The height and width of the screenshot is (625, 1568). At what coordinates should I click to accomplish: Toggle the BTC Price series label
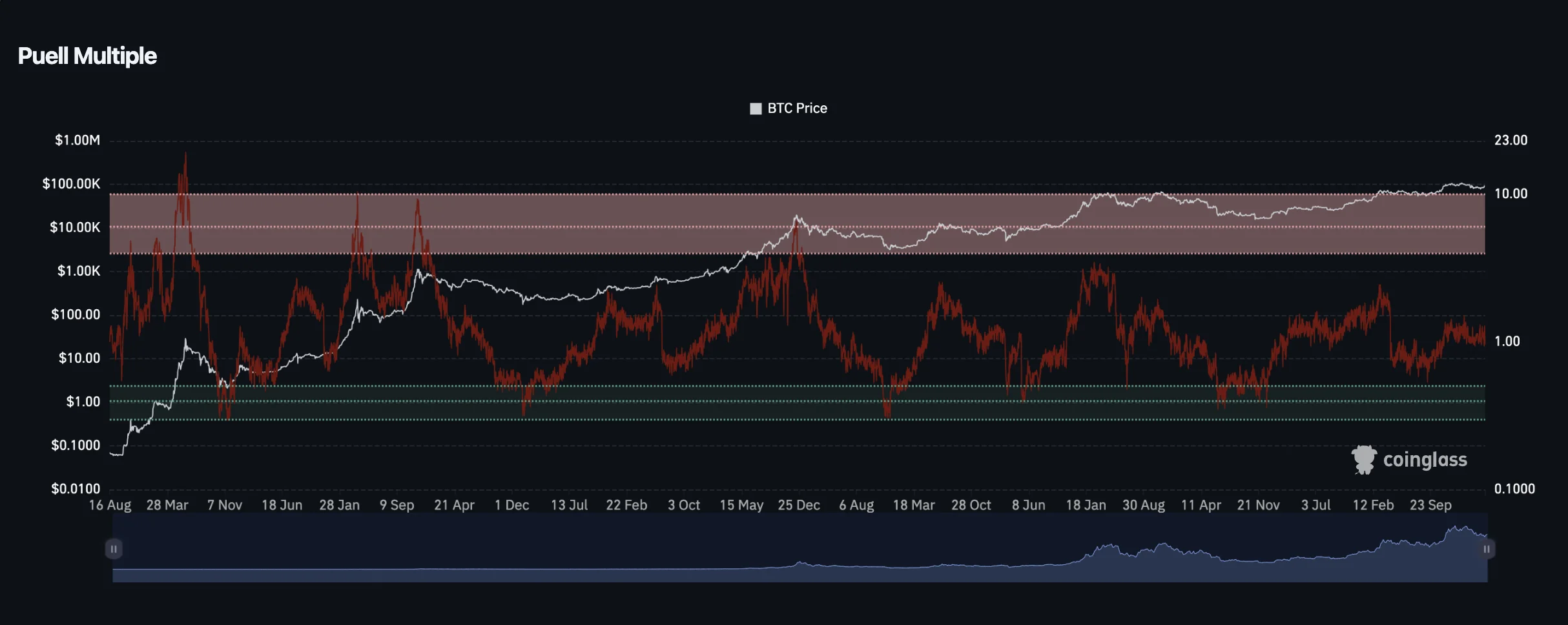point(797,108)
